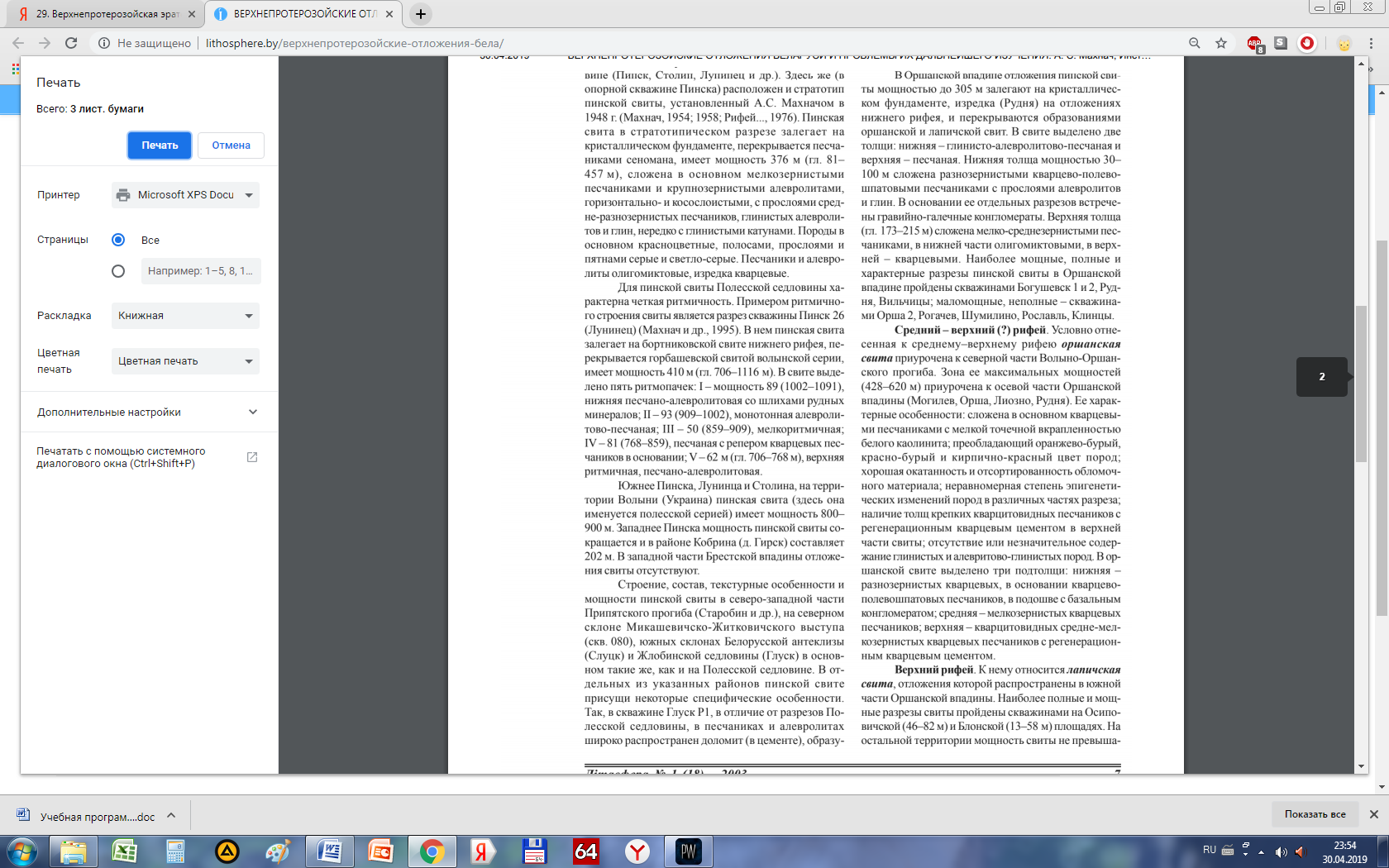Image resolution: width=1389 pixels, height=868 pixels.
Task: Click the Всего: 3 лист. бумаги text
Action: 90,109
